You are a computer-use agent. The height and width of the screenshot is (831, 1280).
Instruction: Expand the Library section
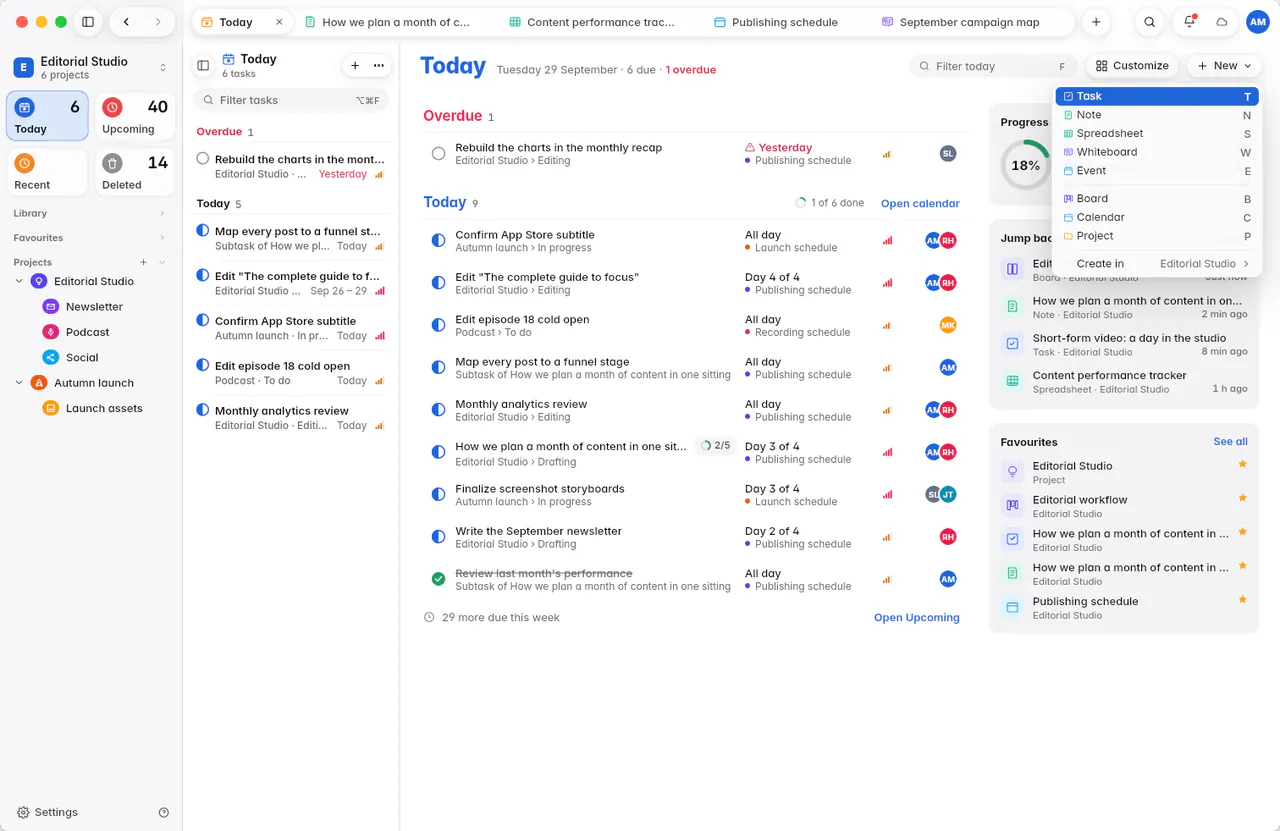tap(162, 213)
